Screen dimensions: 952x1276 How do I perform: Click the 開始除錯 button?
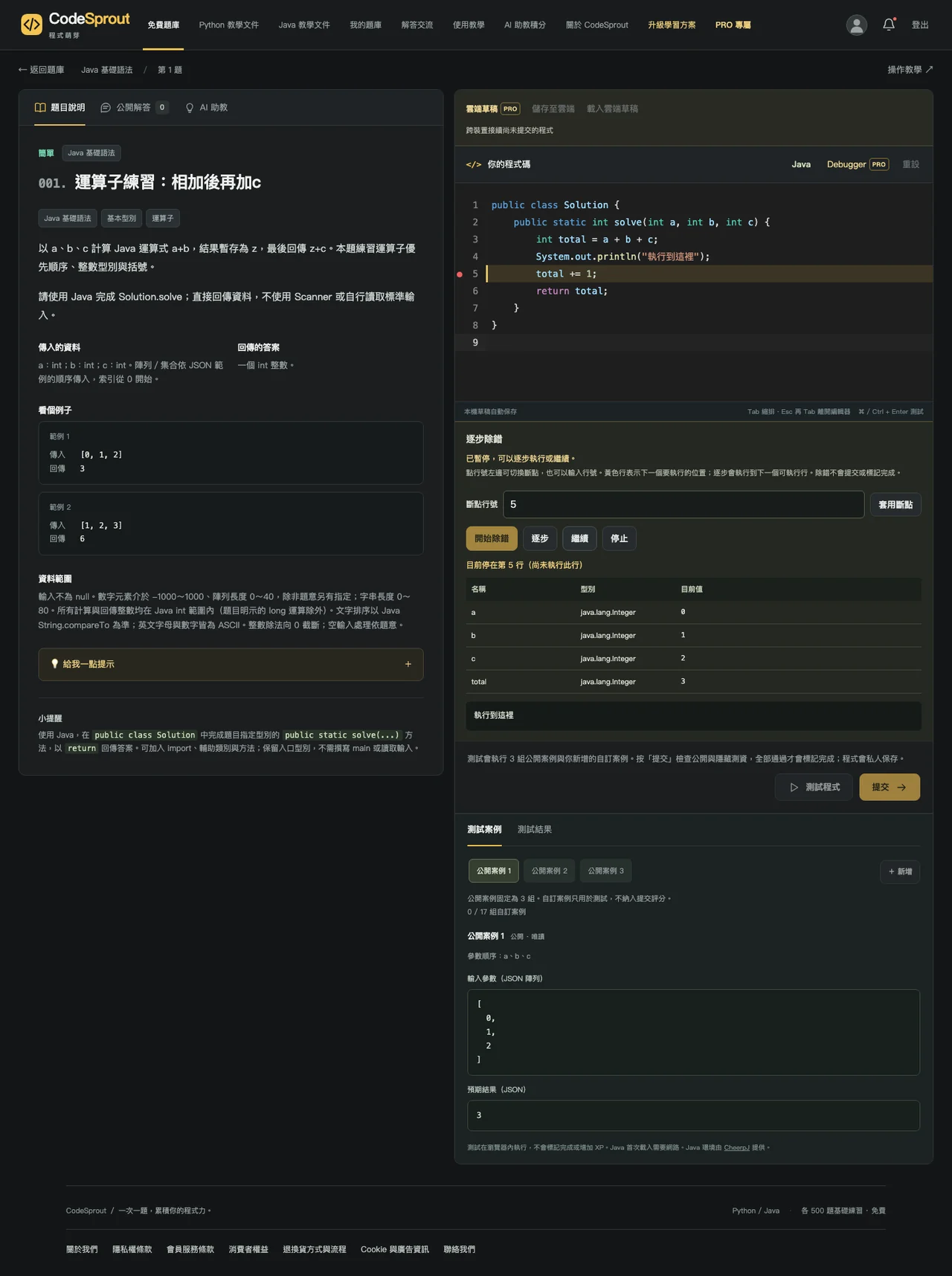pyautogui.click(x=492, y=538)
